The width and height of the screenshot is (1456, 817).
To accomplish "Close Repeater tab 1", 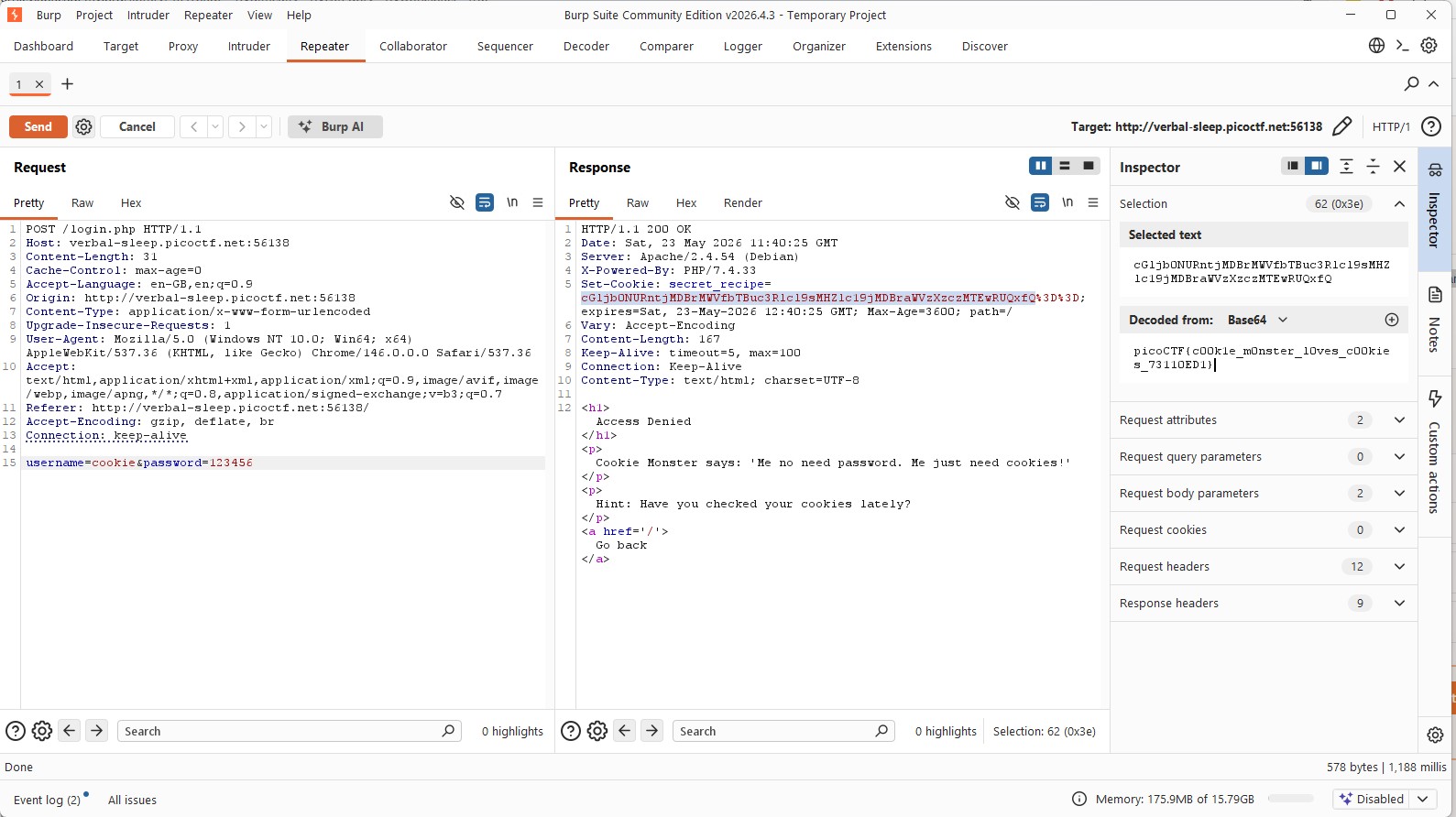I will [39, 84].
